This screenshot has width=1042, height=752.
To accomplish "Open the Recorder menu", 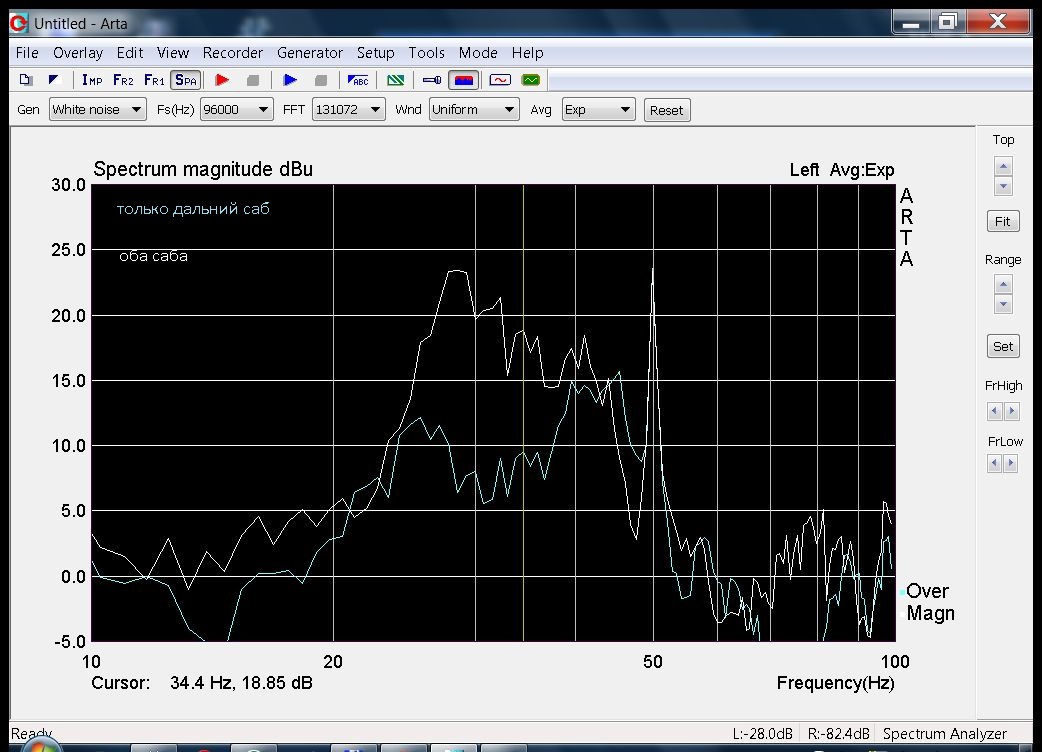I will point(233,52).
